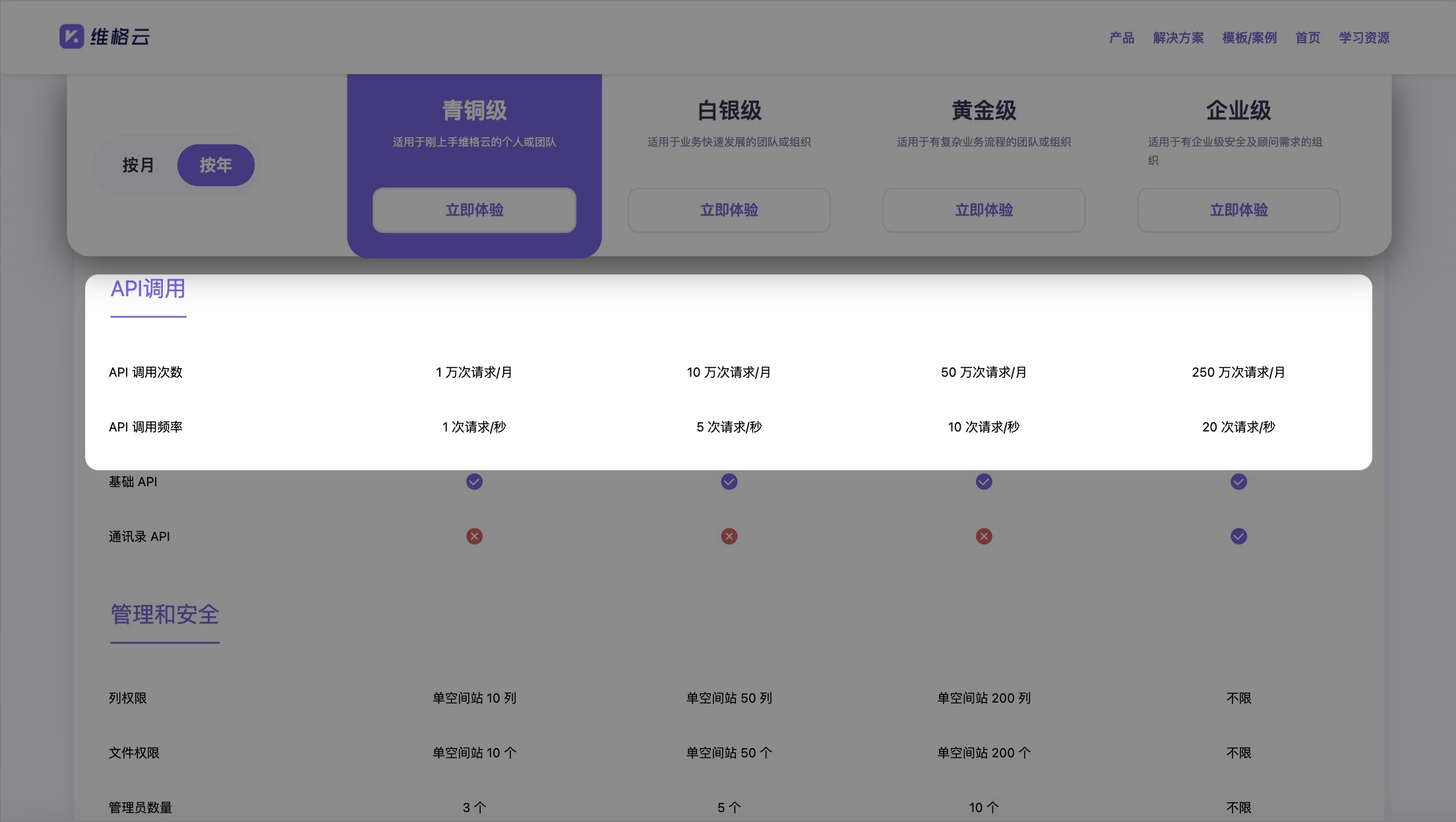Click the 青铜级 基础 API checkmark icon
The image size is (1456, 822).
point(474,482)
